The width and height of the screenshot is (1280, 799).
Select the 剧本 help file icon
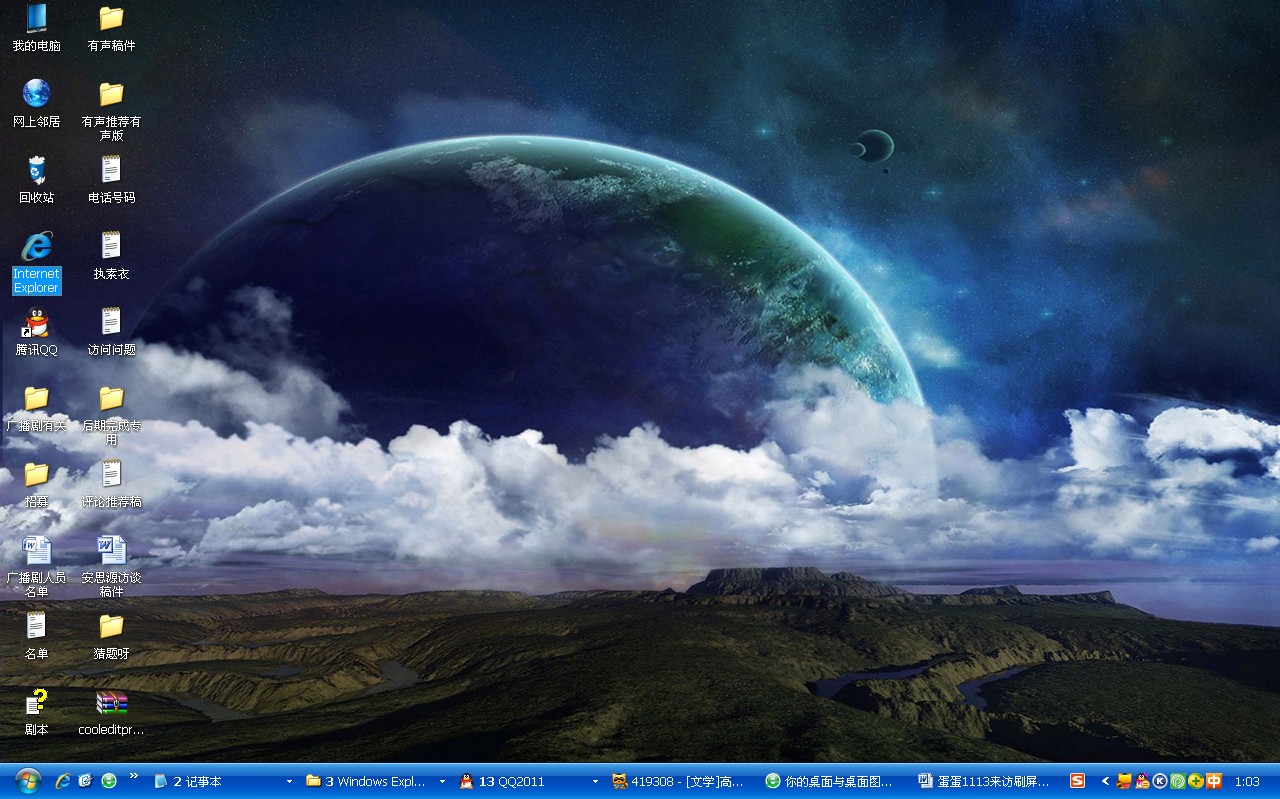tap(37, 711)
